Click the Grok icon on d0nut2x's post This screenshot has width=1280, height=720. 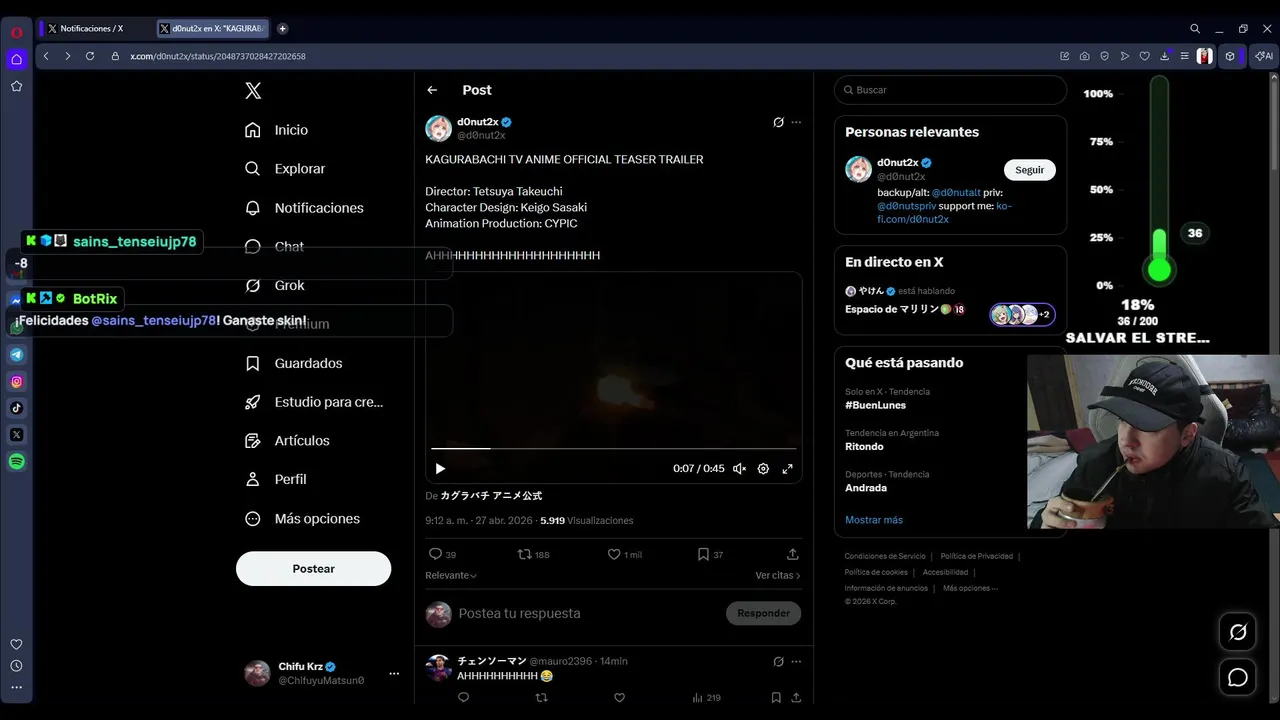pos(778,122)
